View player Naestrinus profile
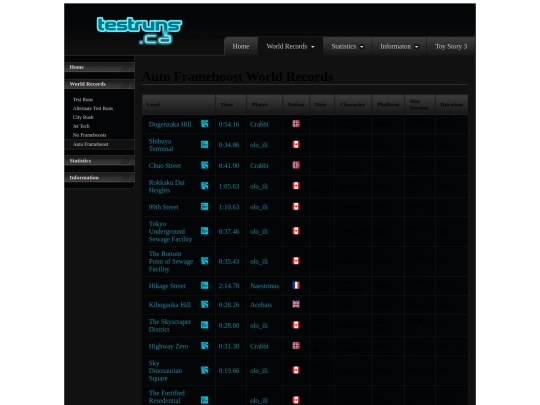 click(x=264, y=286)
